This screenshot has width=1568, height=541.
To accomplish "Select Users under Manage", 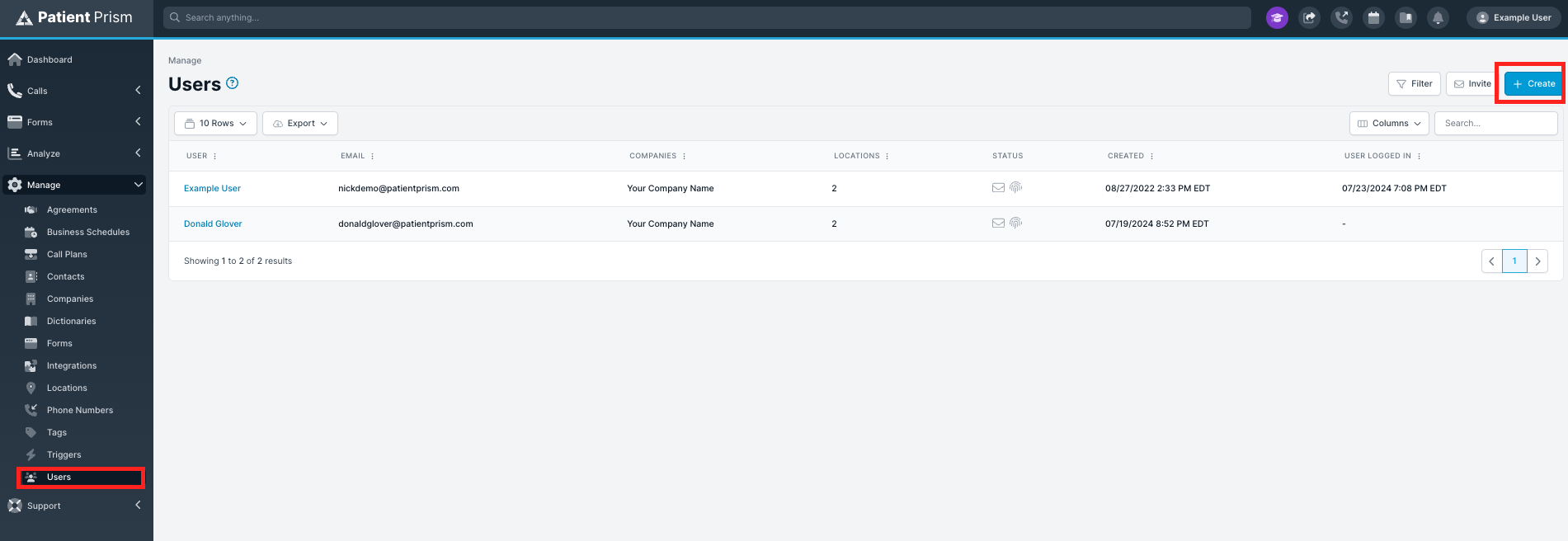I will 81,477.
